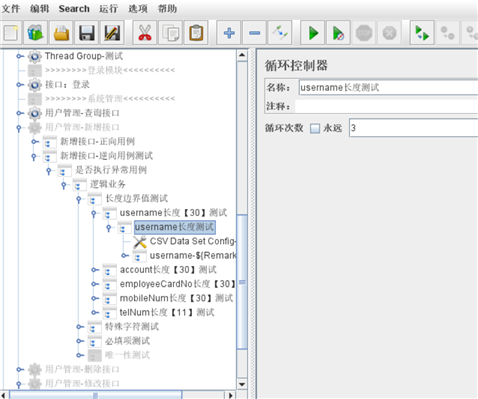Collapse the 用户管理-新增接口 node

(x=19, y=128)
